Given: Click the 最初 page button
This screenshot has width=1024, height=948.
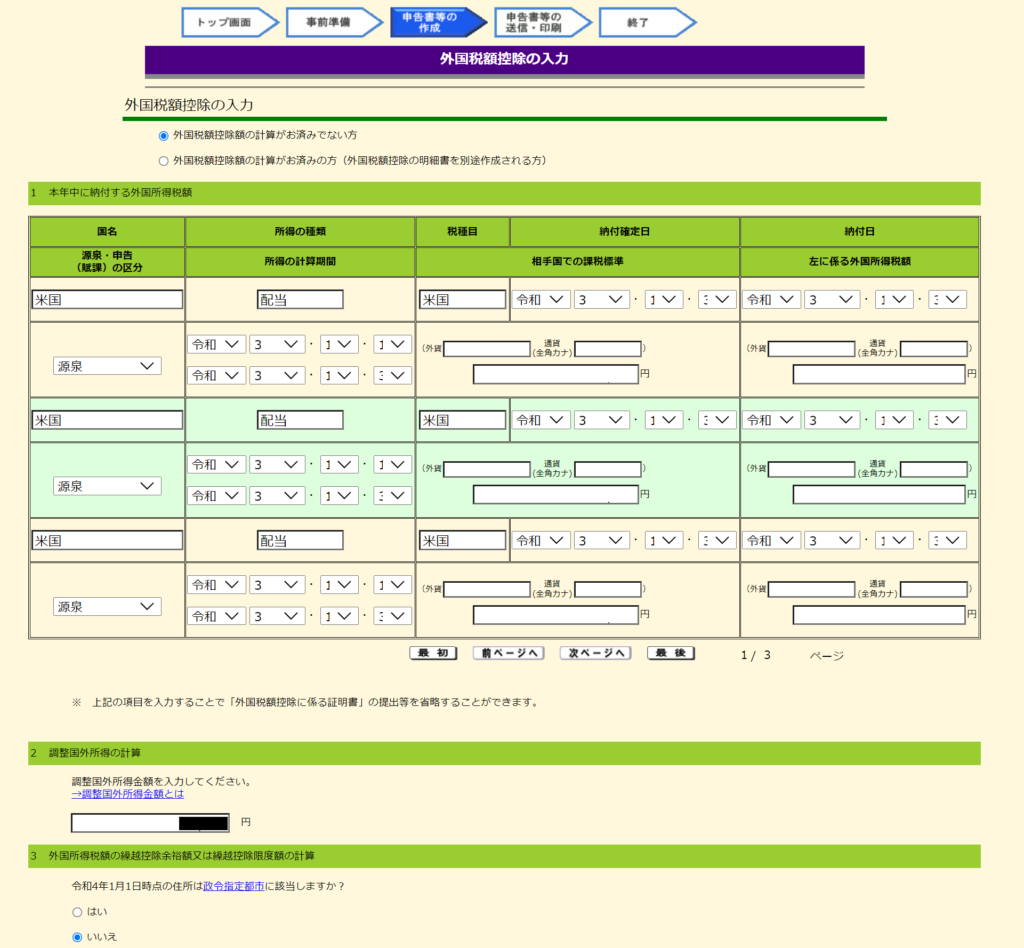Looking at the screenshot, I should tap(433, 654).
